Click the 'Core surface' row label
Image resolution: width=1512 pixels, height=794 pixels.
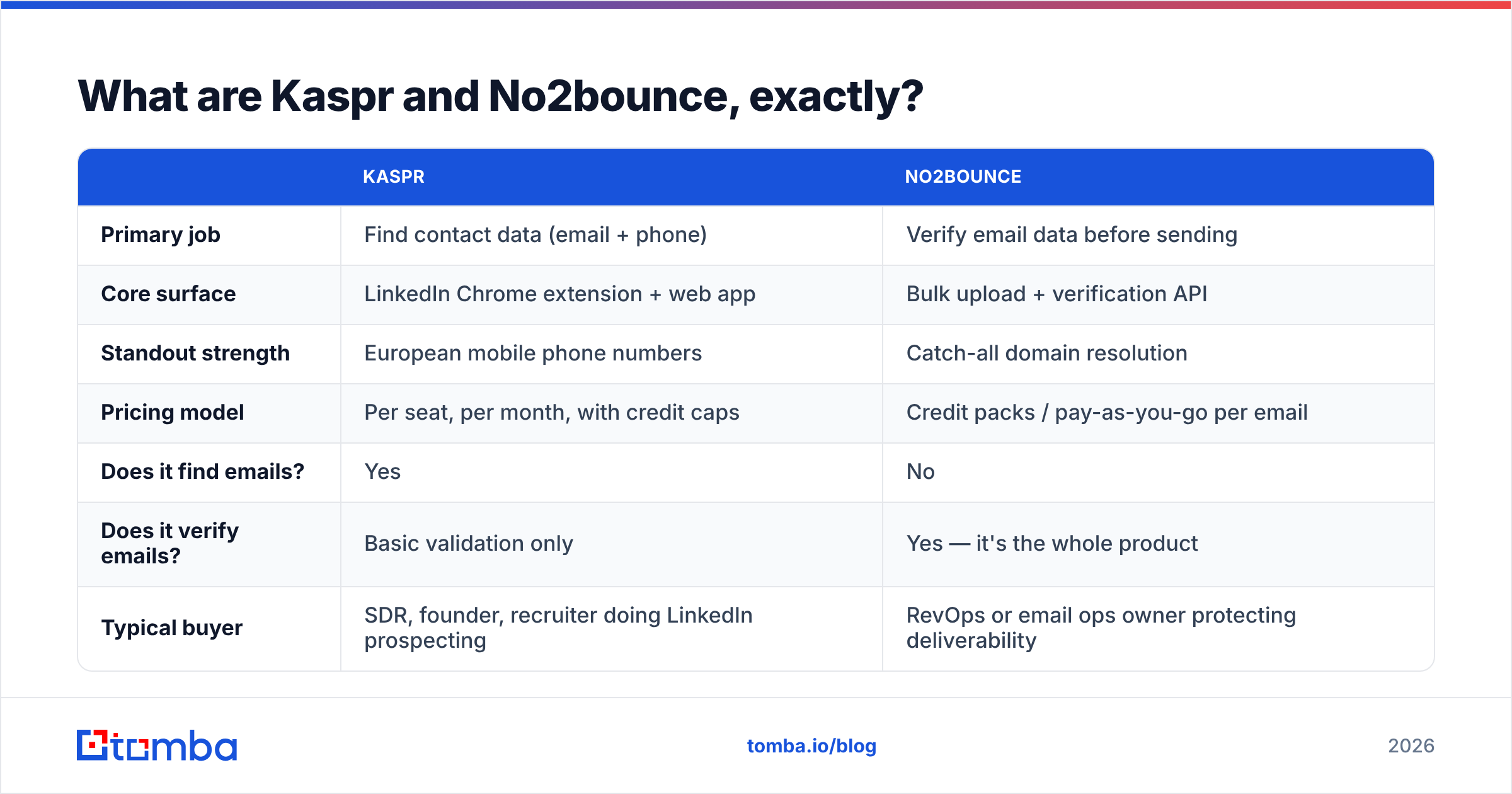tap(168, 294)
